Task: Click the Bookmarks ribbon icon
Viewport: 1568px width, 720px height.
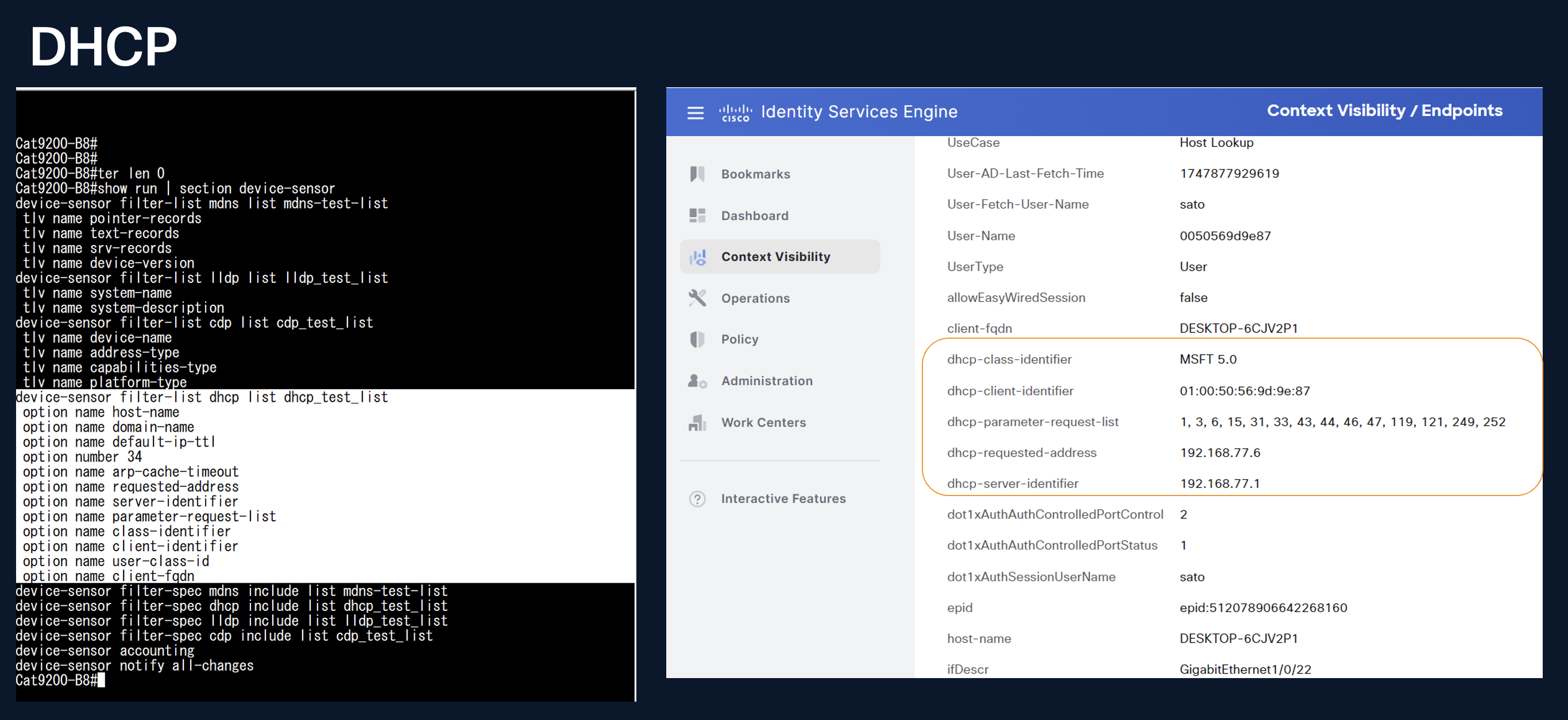Action: tap(698, 174)
